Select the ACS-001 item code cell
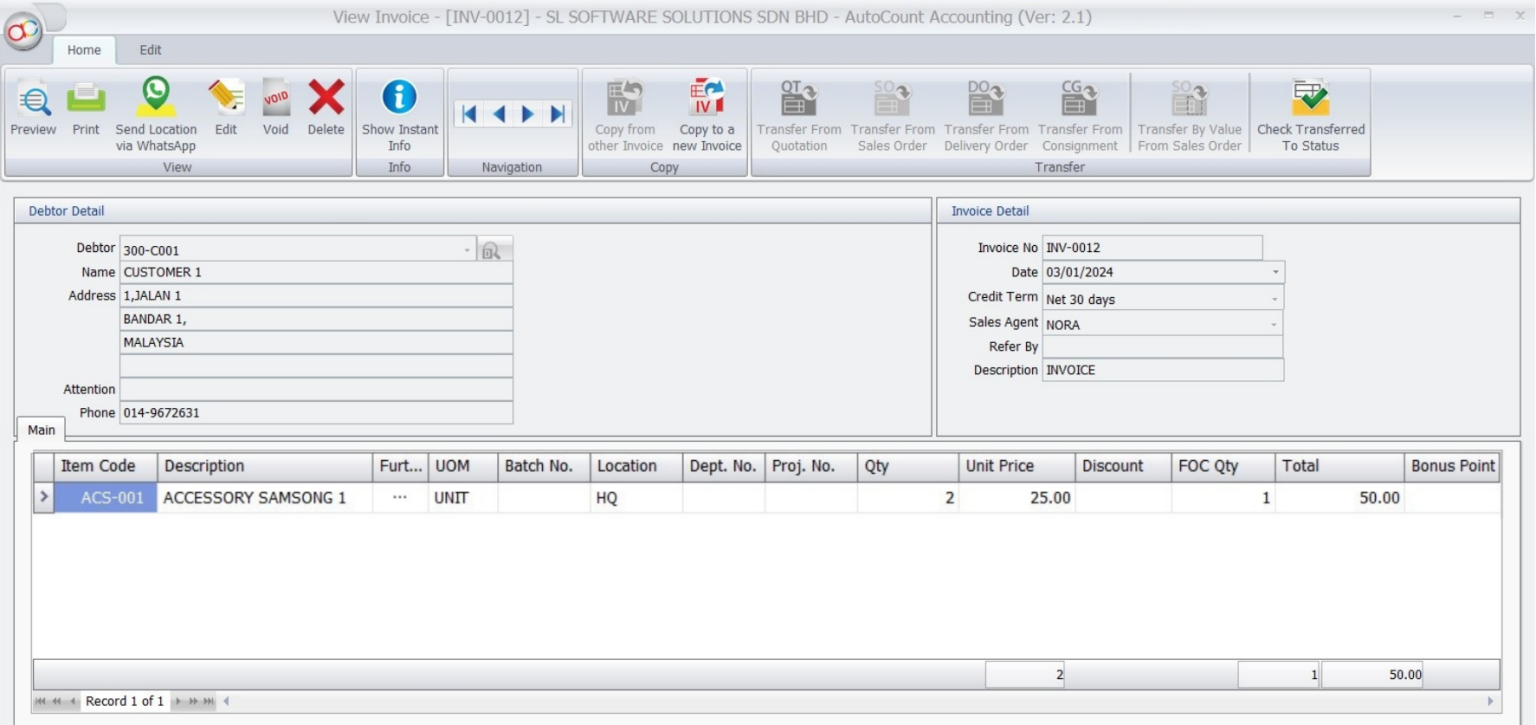This screenshot has height=725, width=1536. coord(106,498)
